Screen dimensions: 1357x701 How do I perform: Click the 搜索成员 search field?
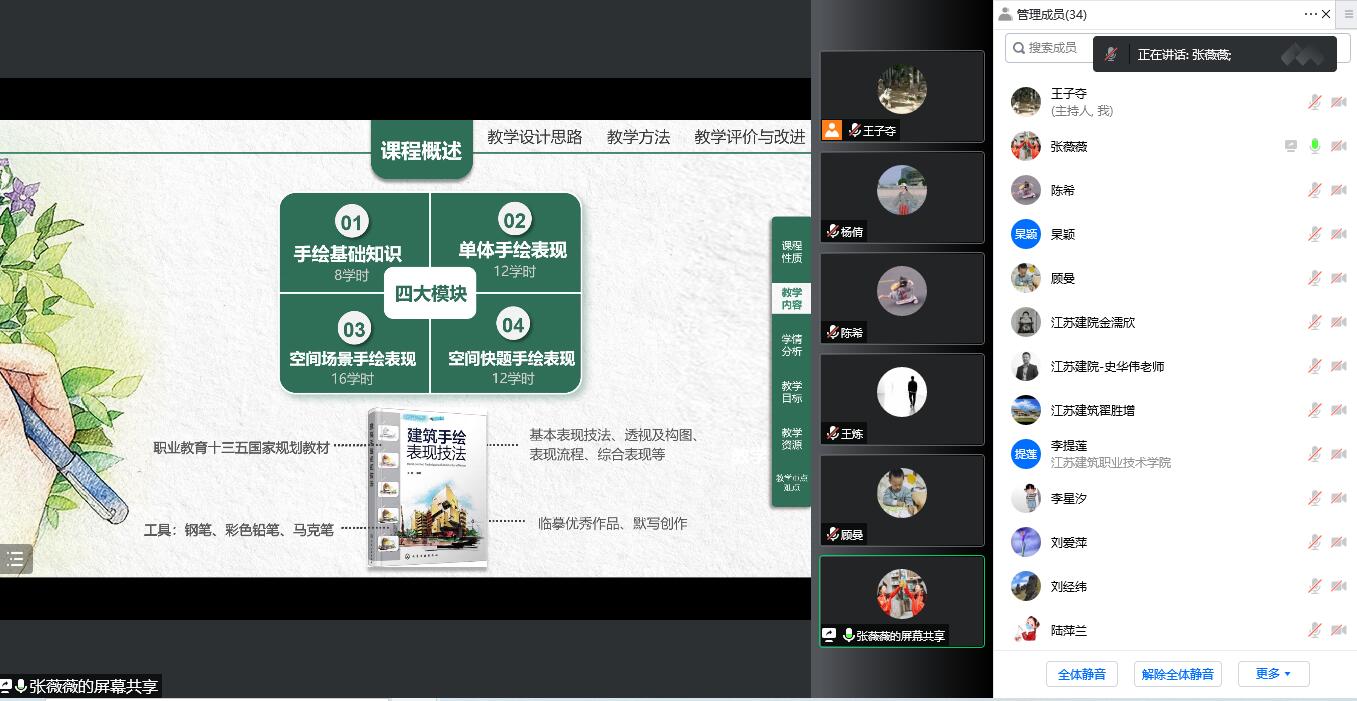(1050, 47)
